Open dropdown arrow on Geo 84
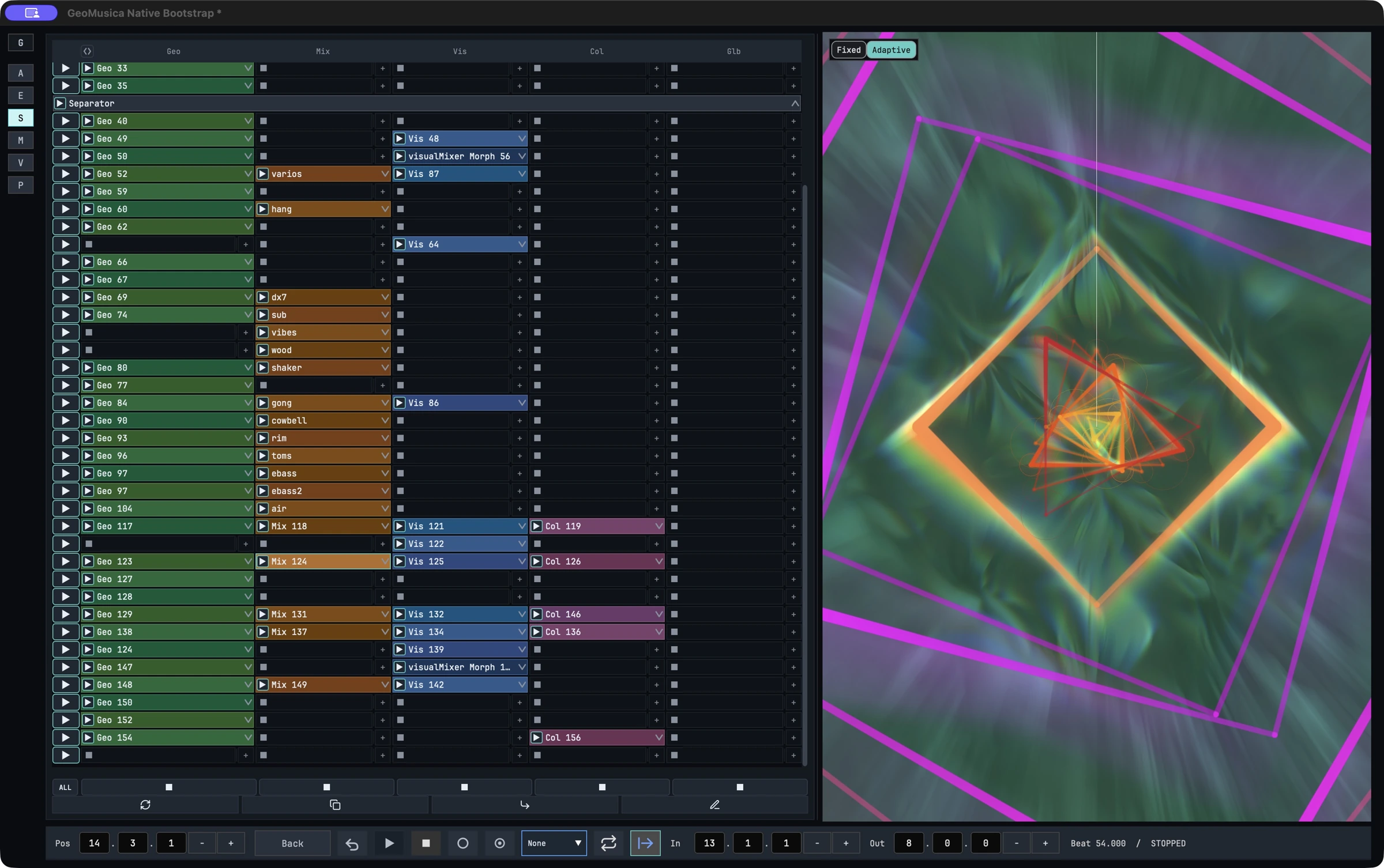The height and width of the screenshot is (868, 1384). pyautogui.click(x=247, y=403)
